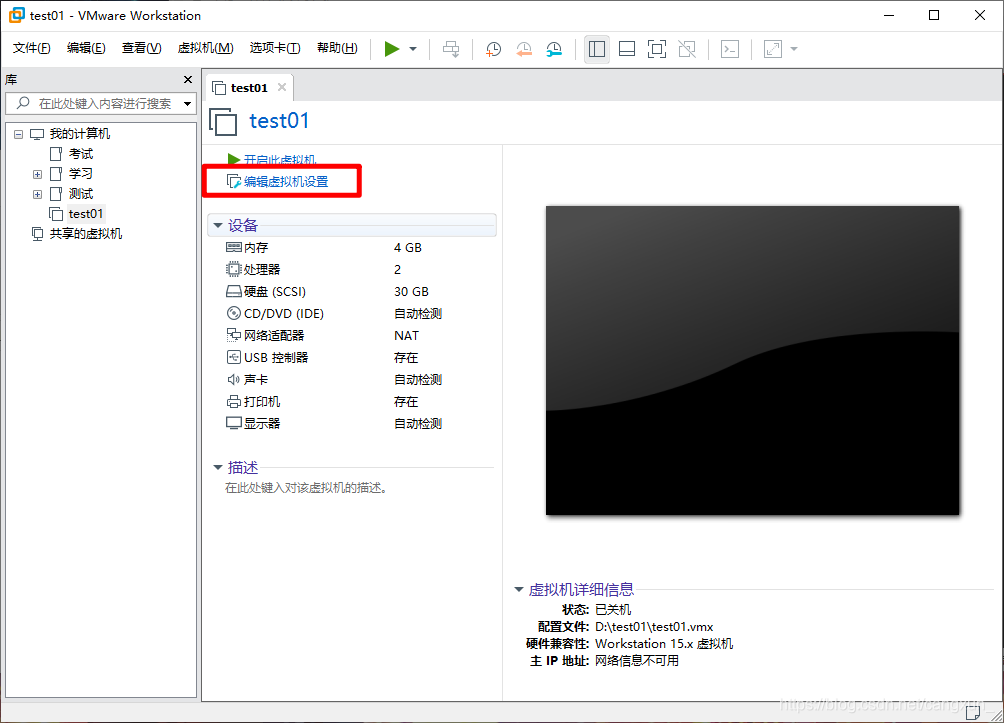Click the USB 控制器 icon
Screen dimensions: 1004x723
coord(234,357)
